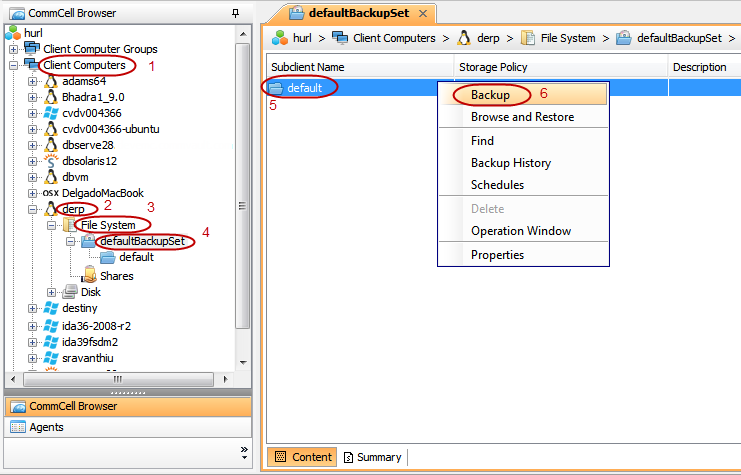
Task: Open Properties from the context menu
Action: (x=497, y=255)
